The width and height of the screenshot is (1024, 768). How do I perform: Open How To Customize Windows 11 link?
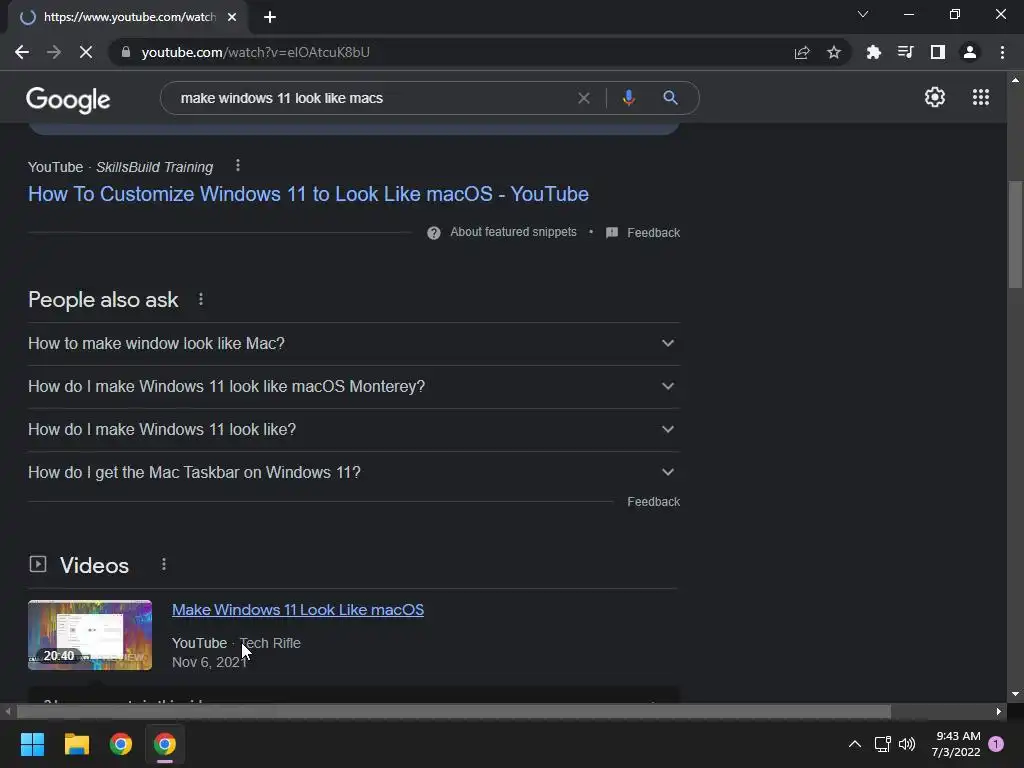click(x=308, y=194)
